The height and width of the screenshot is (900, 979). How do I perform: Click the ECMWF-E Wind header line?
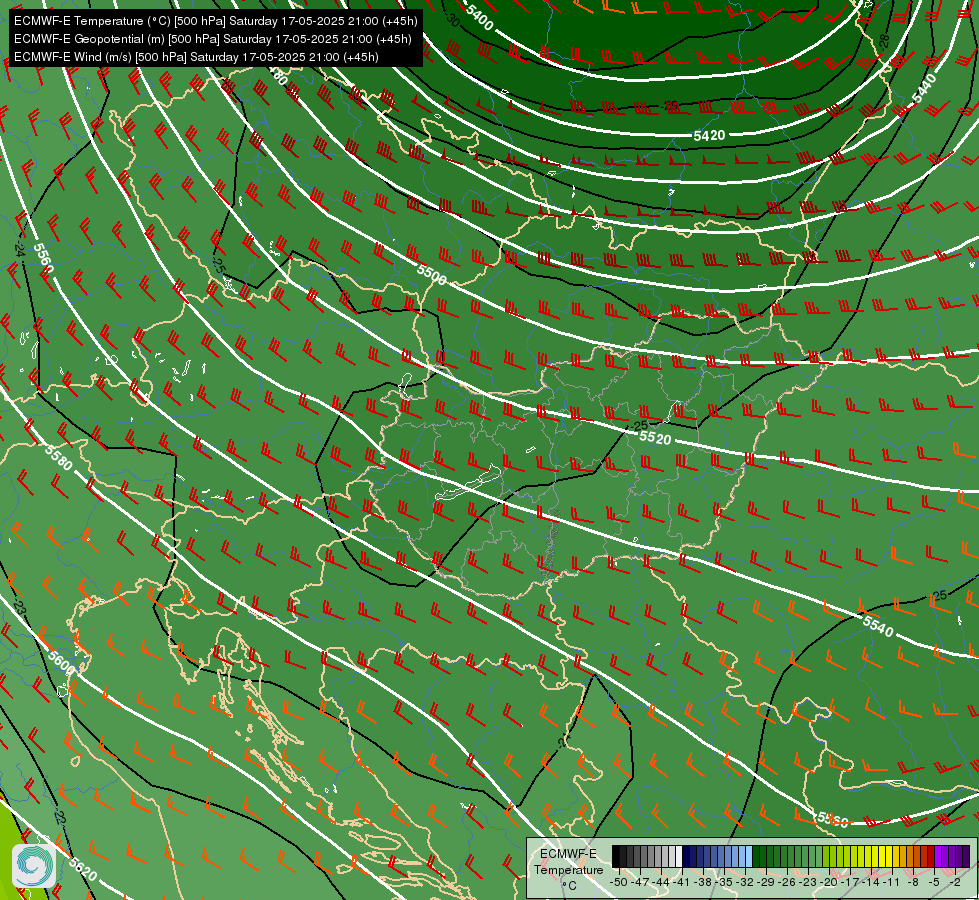click(x=196, y=57)
